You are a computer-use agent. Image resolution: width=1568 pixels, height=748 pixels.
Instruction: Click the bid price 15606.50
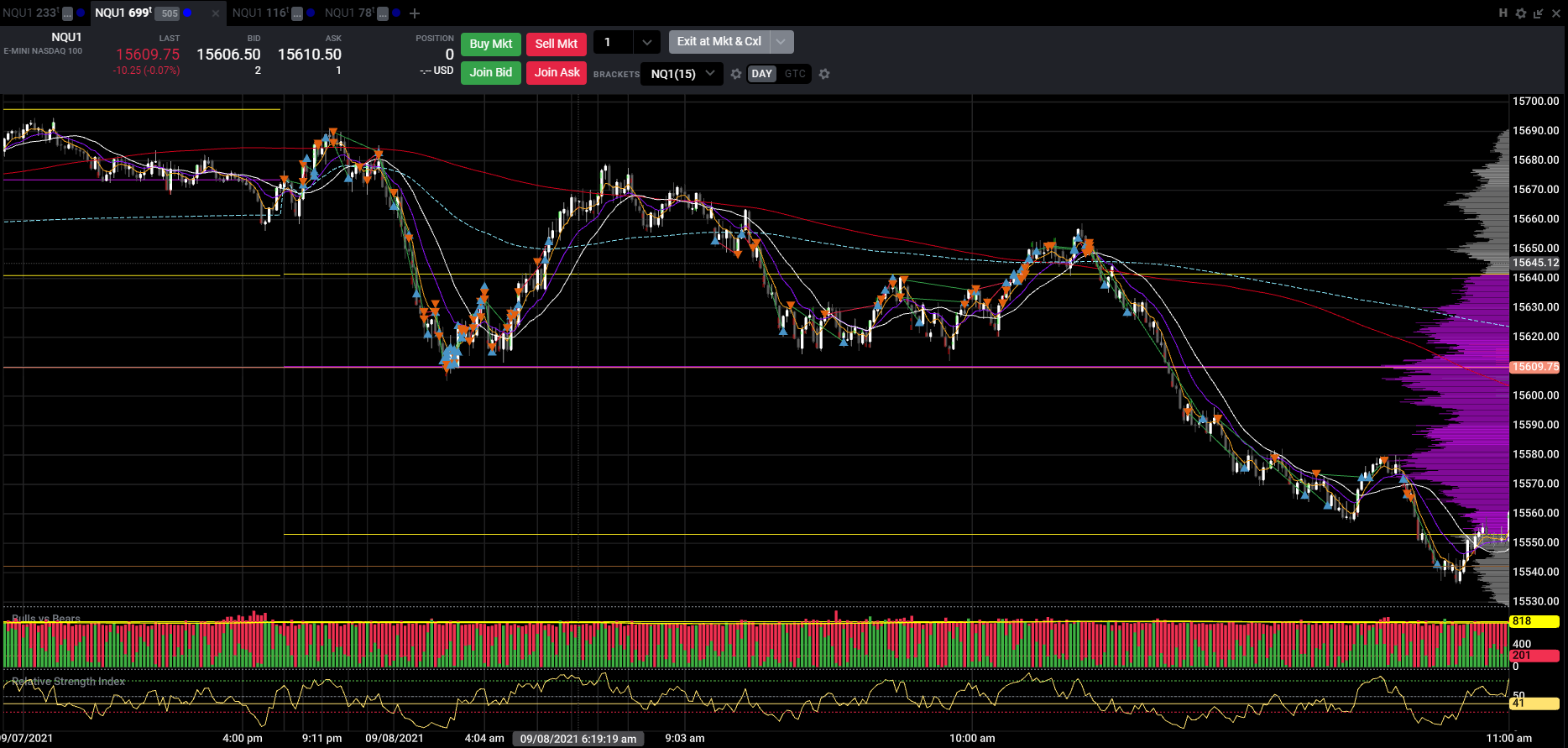pyautogui.click(x=228, y=54)
